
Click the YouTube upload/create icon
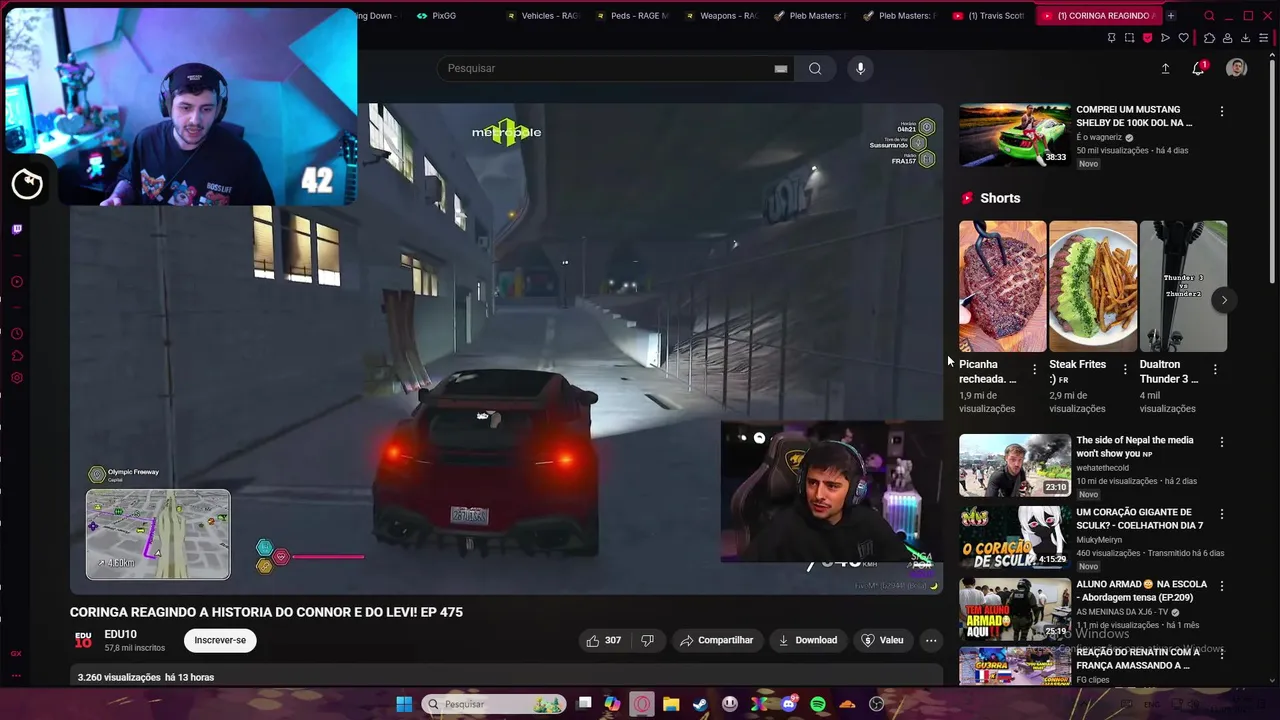click(1165, 68)
